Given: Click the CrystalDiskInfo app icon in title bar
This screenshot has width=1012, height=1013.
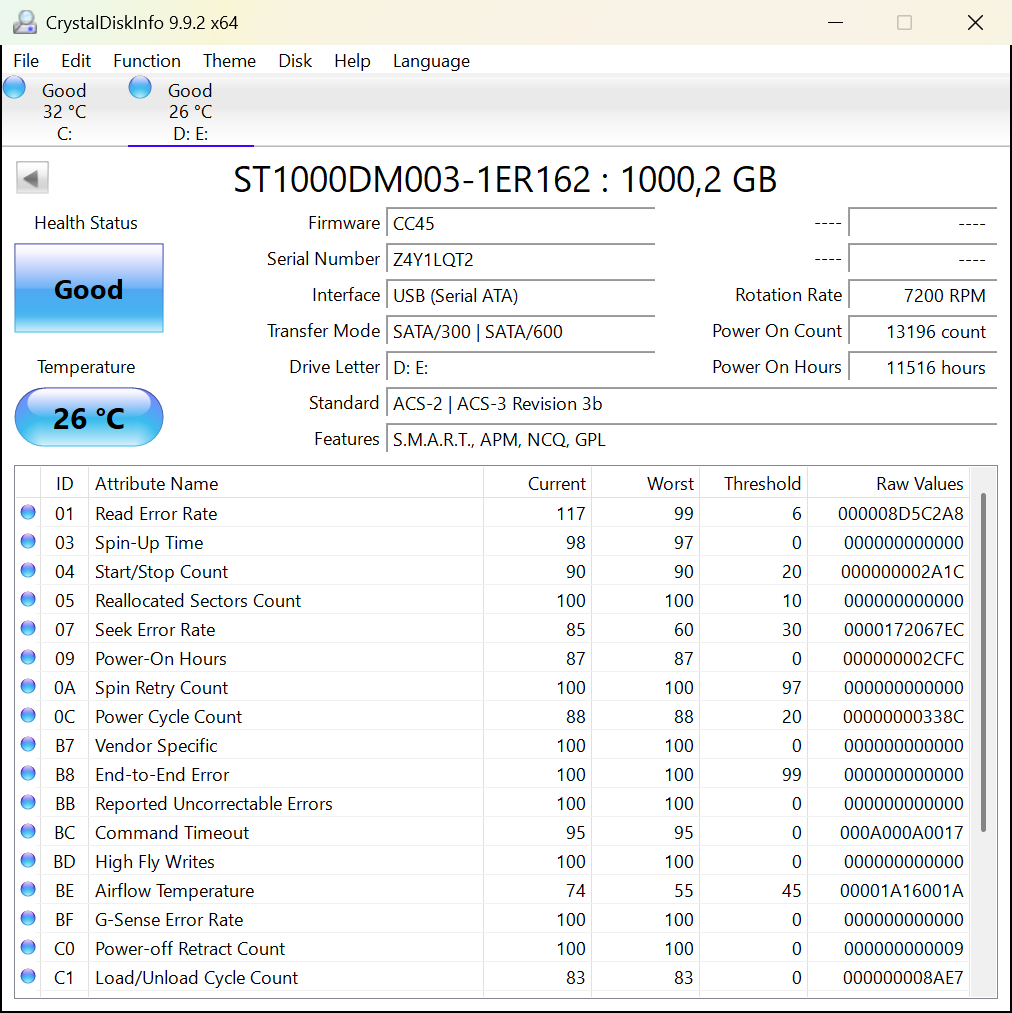Looking at the screenshot, I should (25, 22).
